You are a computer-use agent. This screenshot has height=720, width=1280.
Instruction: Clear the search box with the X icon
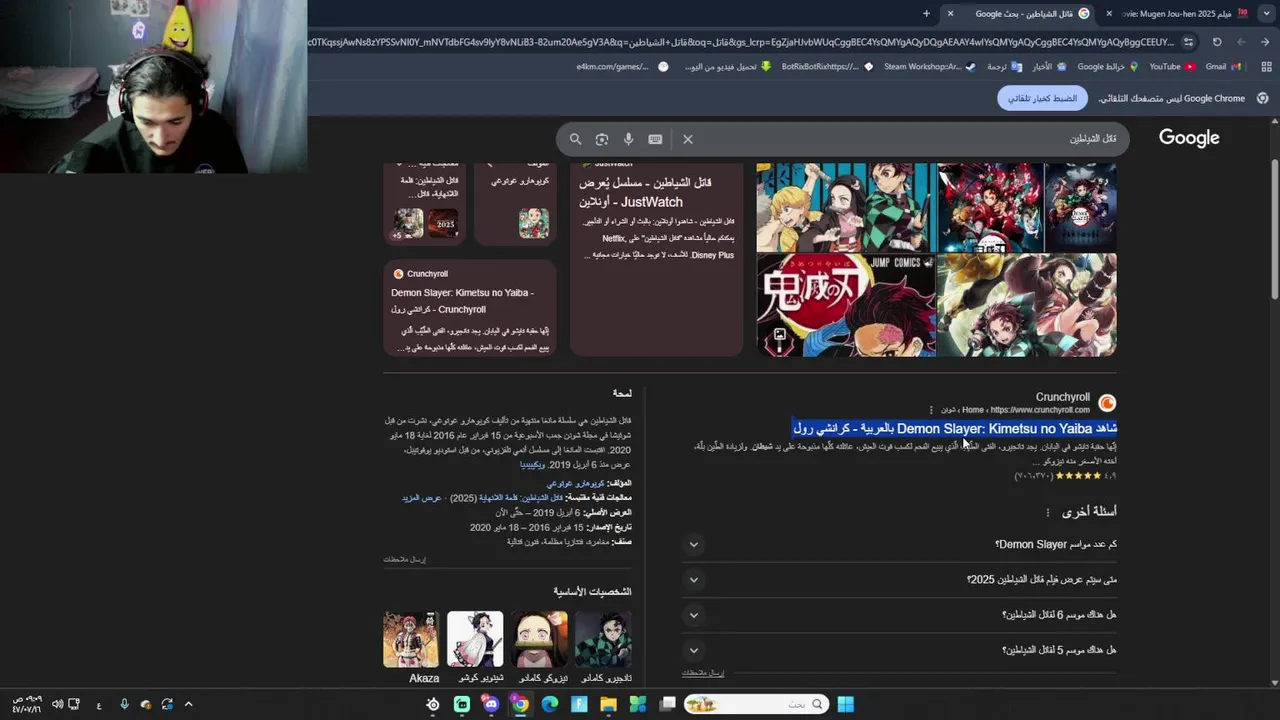pyautogui.click(x=688, y=139)
